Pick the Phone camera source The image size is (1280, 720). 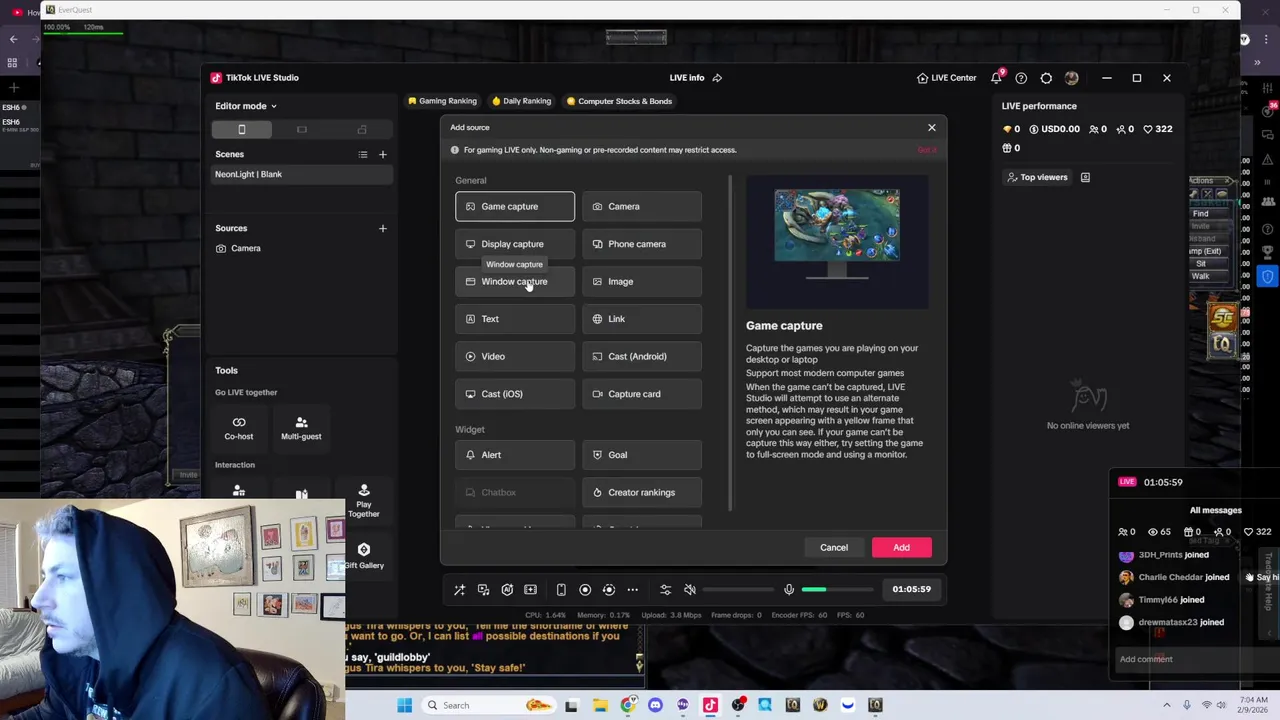click(642, 244)
